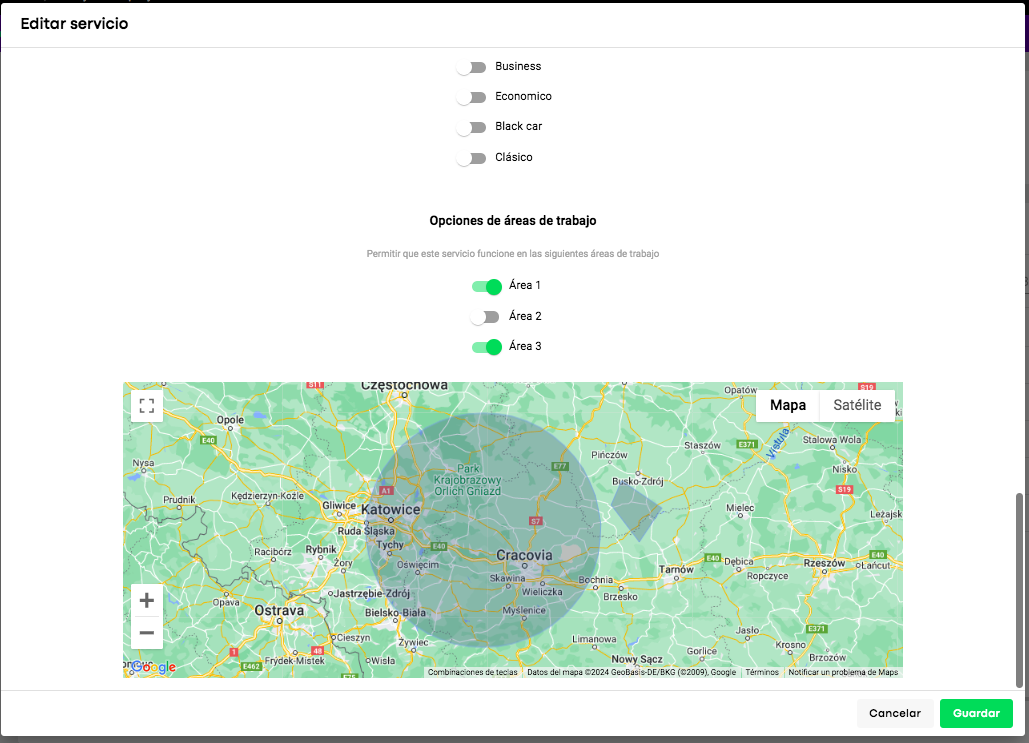Turn on the Clásico switch
This screenshot has width=1029, height=743.
471,158
